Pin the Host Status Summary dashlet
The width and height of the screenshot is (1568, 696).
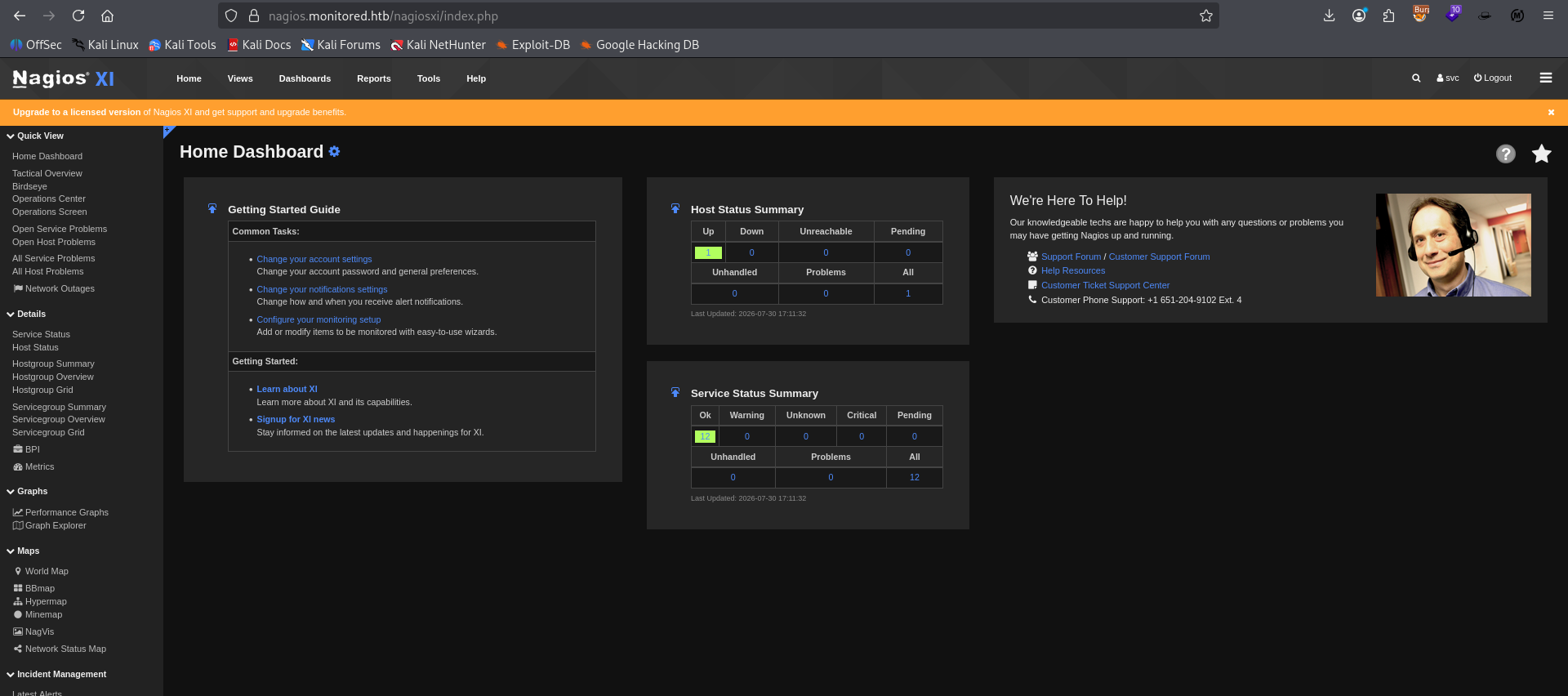click(x=675, y=208)
